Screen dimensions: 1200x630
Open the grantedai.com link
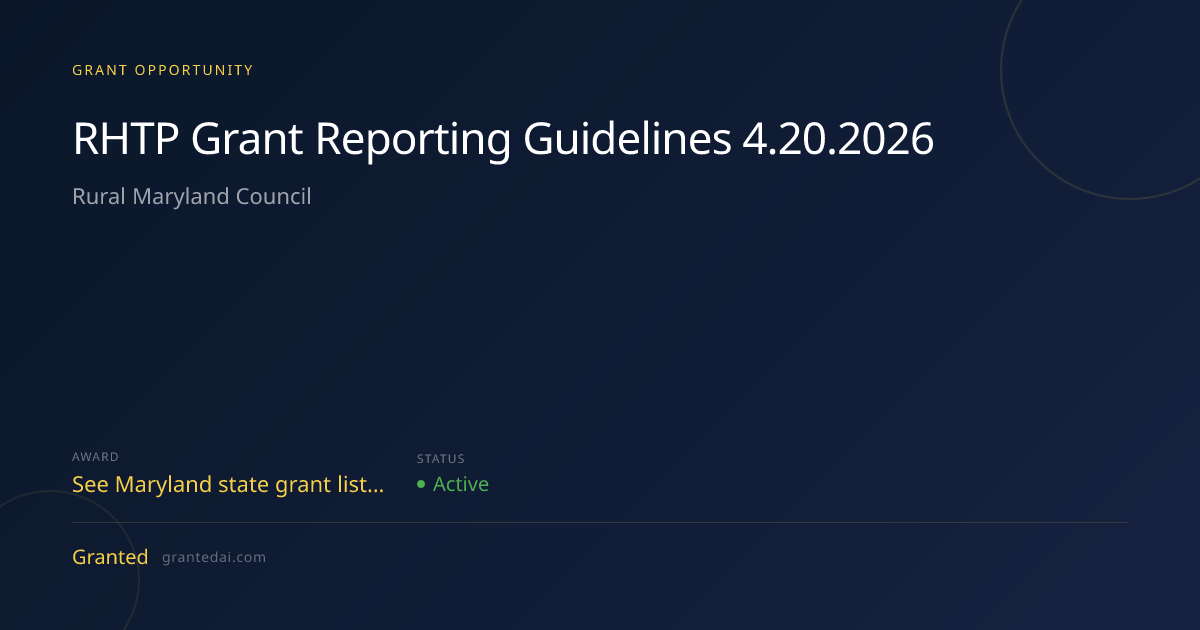(x=214, y=558)
